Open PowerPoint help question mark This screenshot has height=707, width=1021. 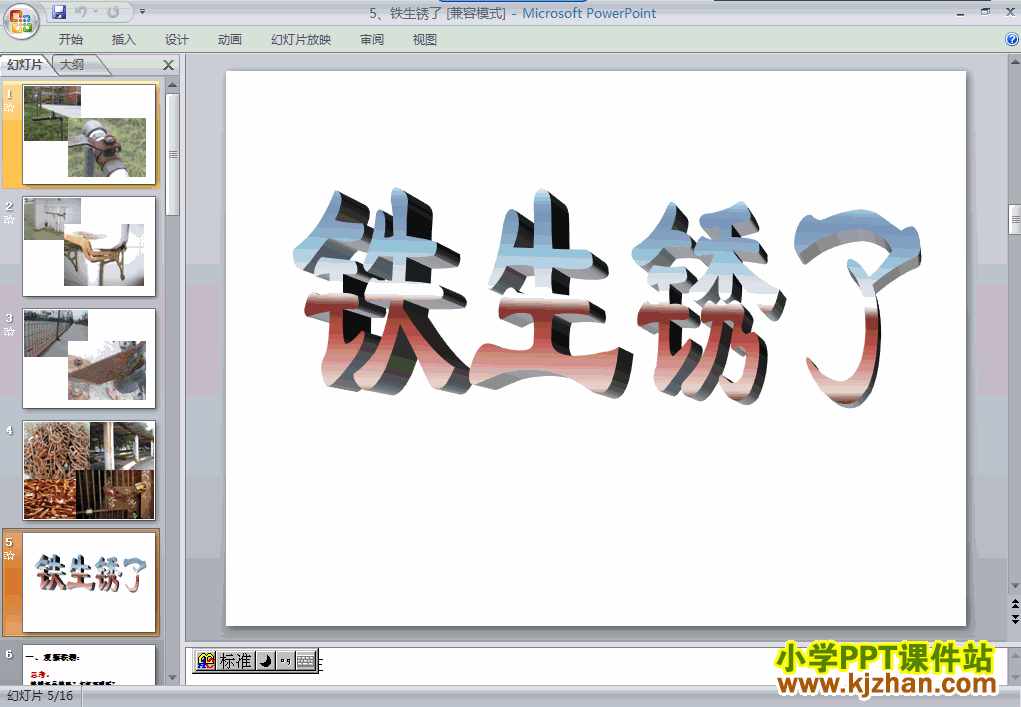point(1012,39)
